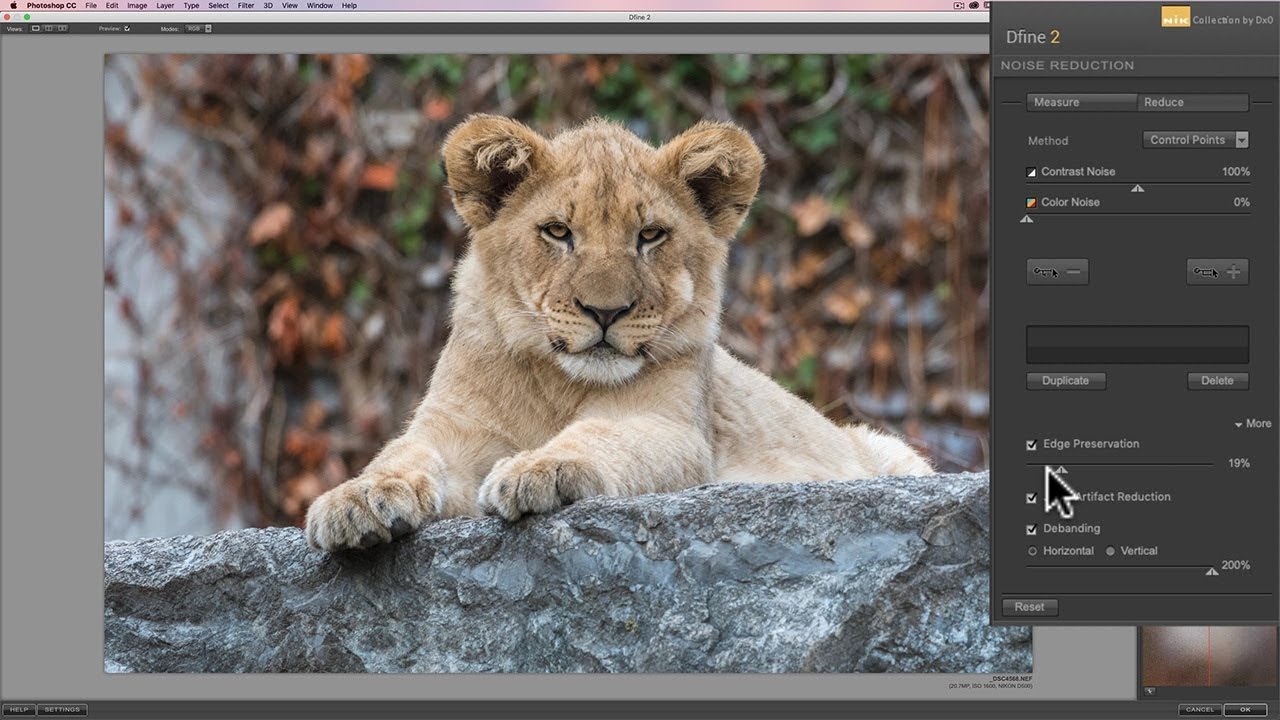Image resolution: width=1280 pixels, height=720 pixels.
Task: Click the loupe pin icon below the thumbnail
Action: [1149, 691]
